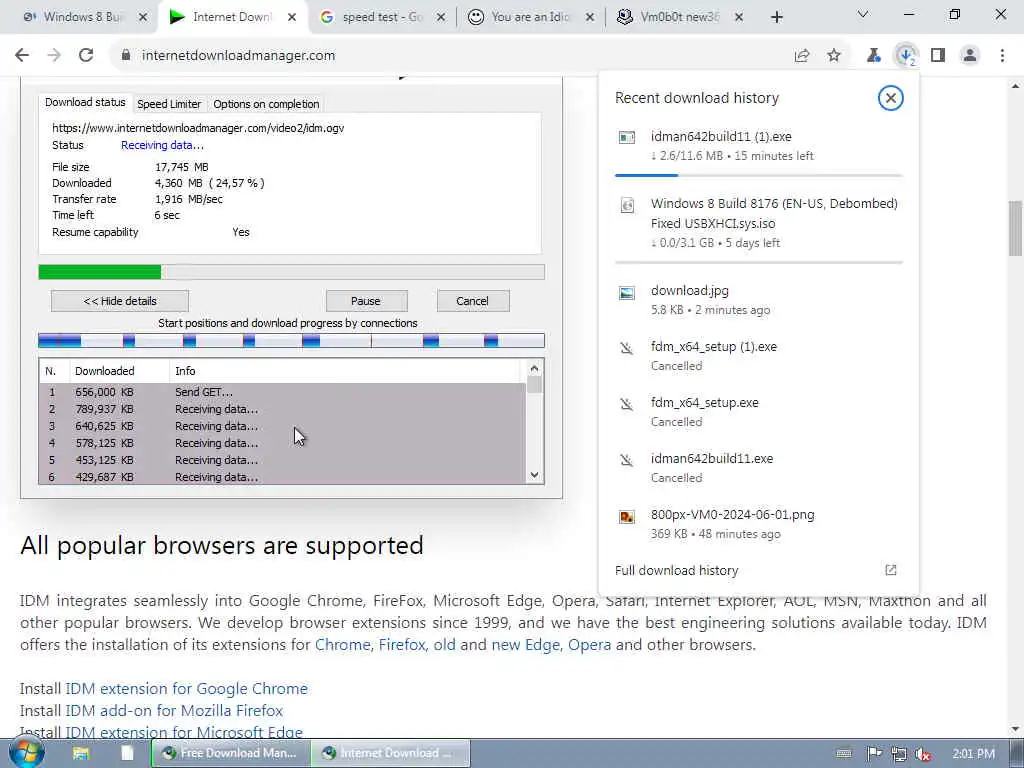
Task: Select the Options on completion tab
Action: click(266, 104)
